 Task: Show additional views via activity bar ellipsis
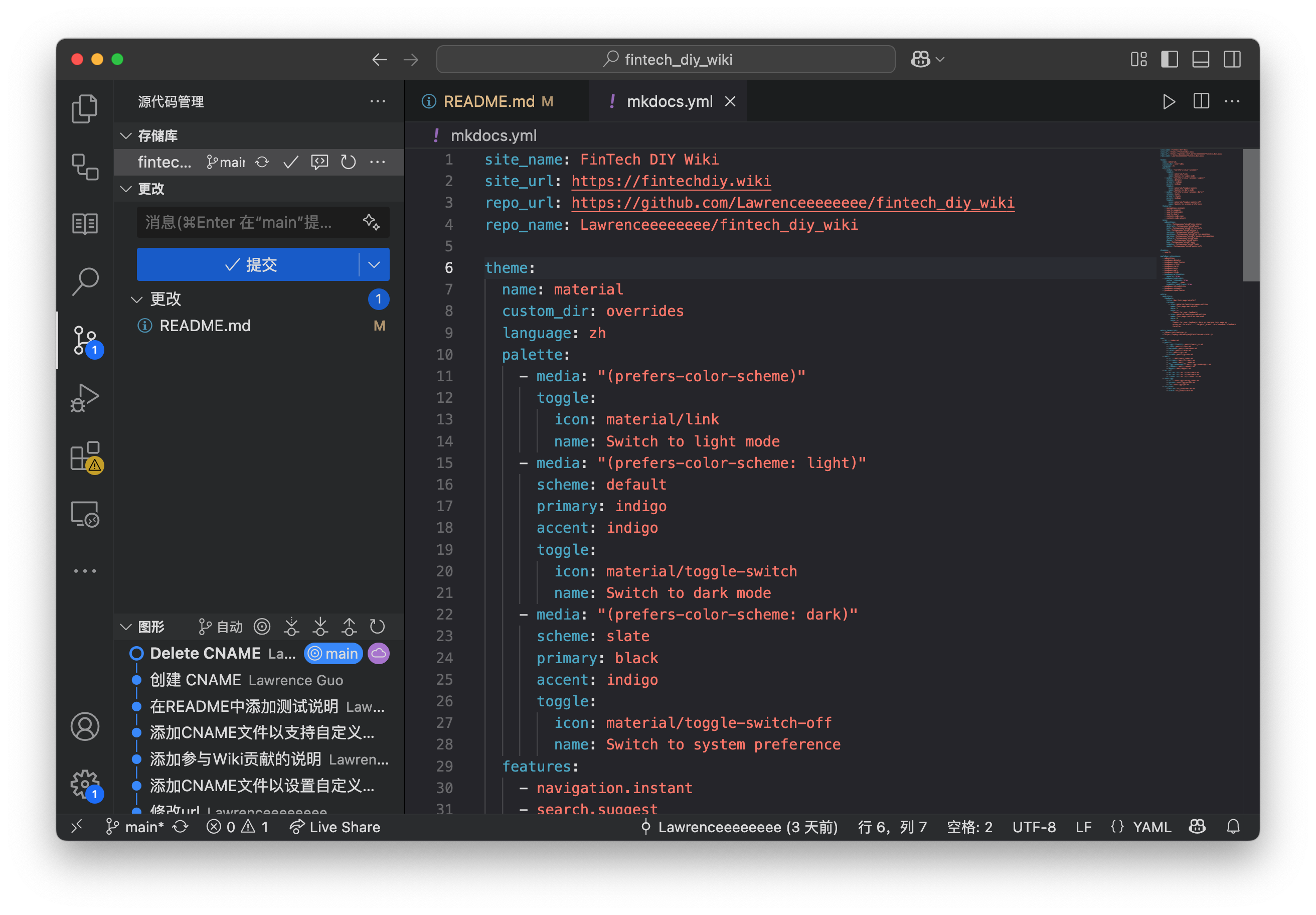point(85,571)
